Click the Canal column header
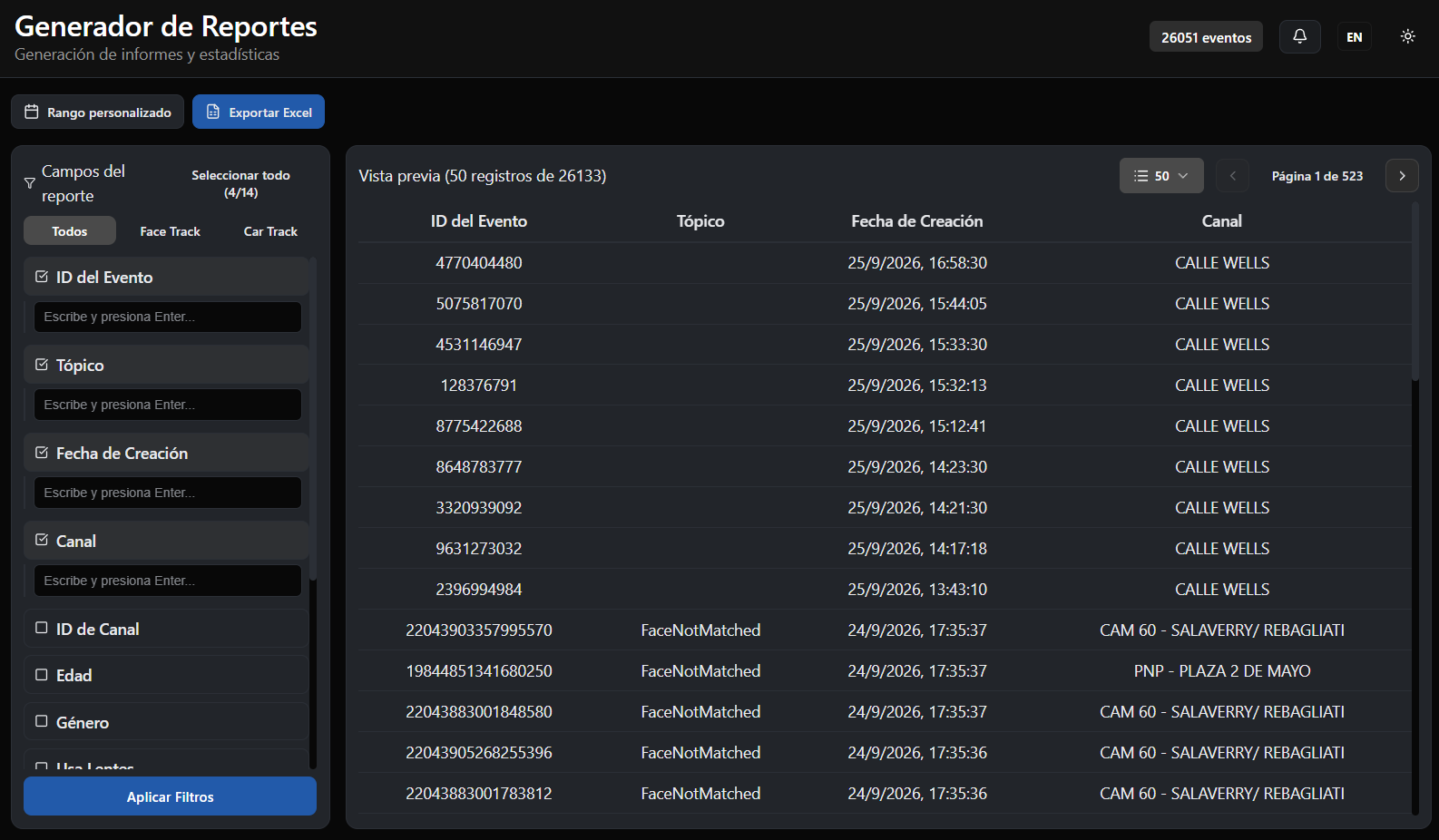 coord(1221,220)
